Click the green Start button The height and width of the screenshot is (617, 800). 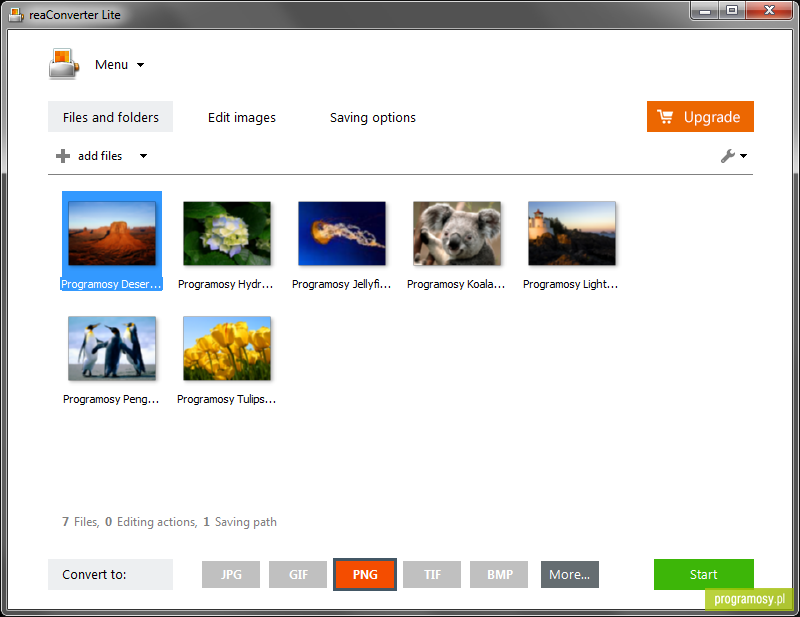click(x=704, y=575)
